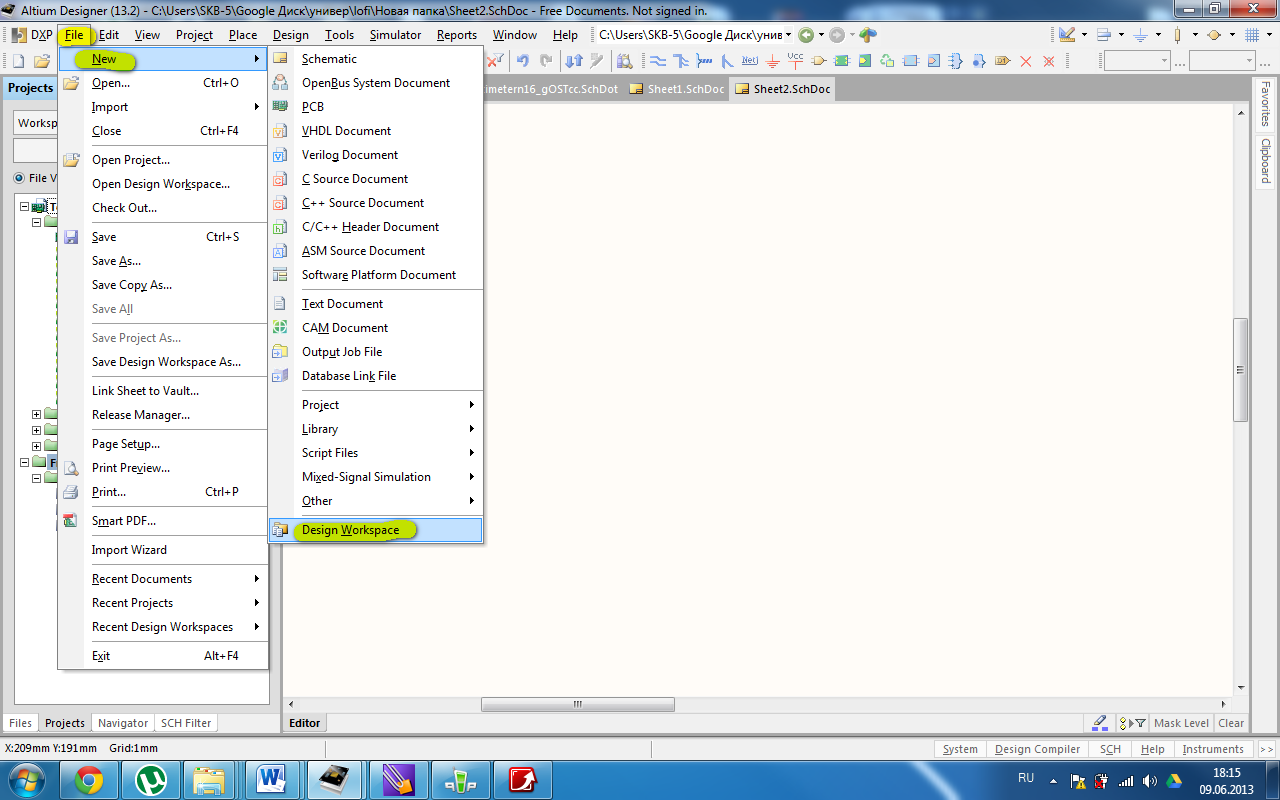This screenshot has width=1280, height=800.
Task: Click the Instruments status bar button
Action: click(1213, 749)
